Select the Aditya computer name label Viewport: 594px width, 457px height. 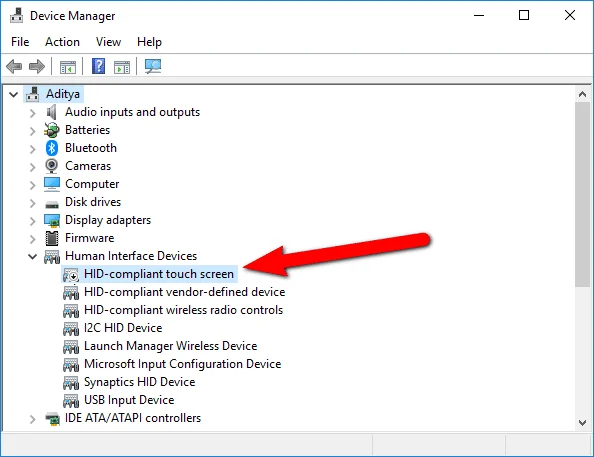pos(63,94)
